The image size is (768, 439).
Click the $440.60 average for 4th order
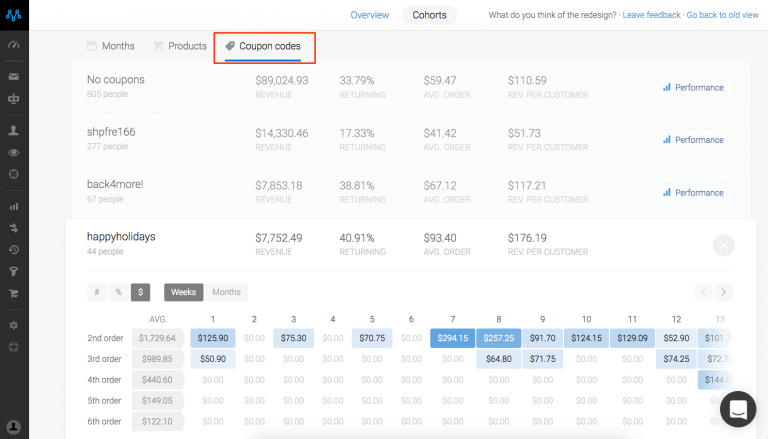157,380
